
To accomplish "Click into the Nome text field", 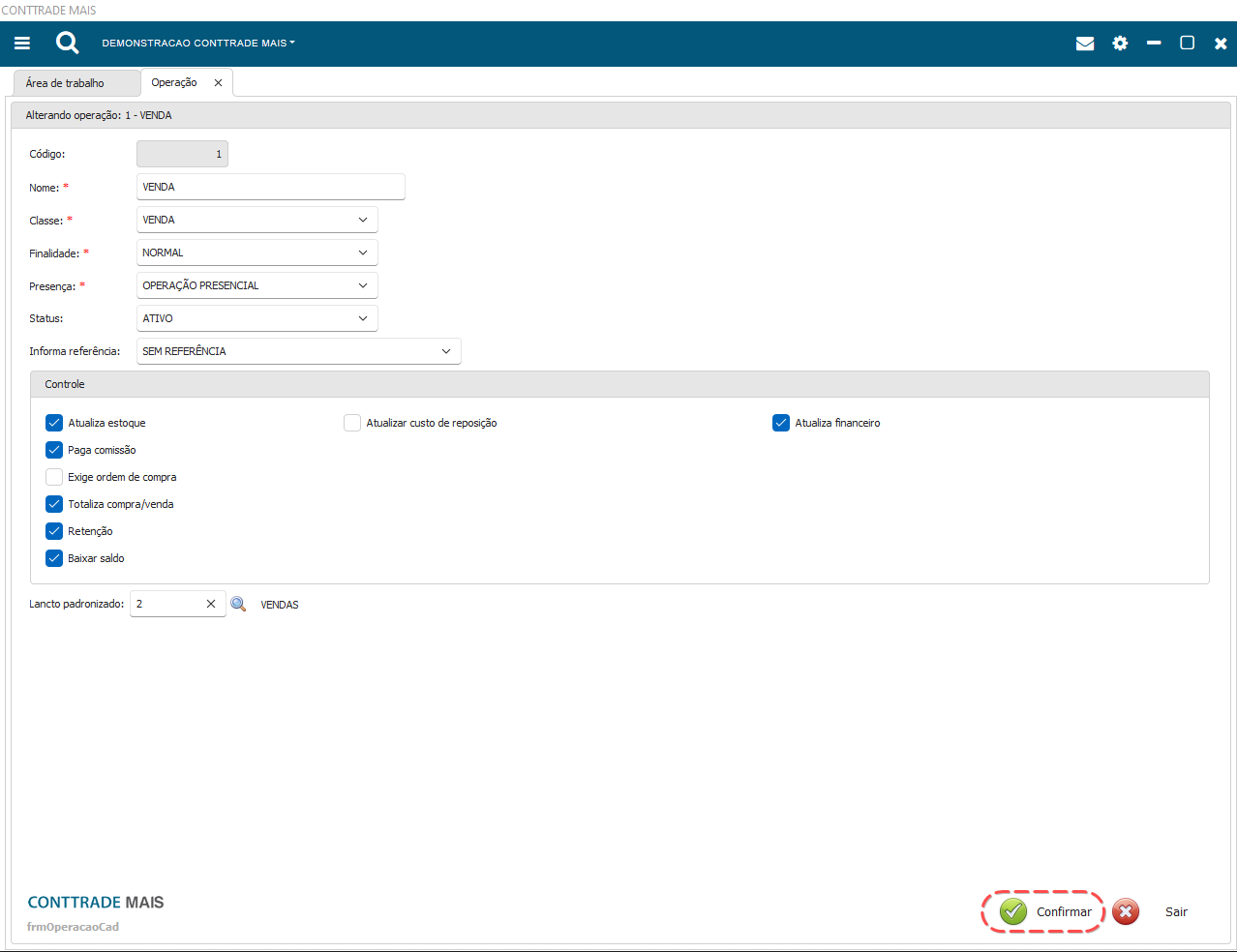I will (x=270, y=187).
